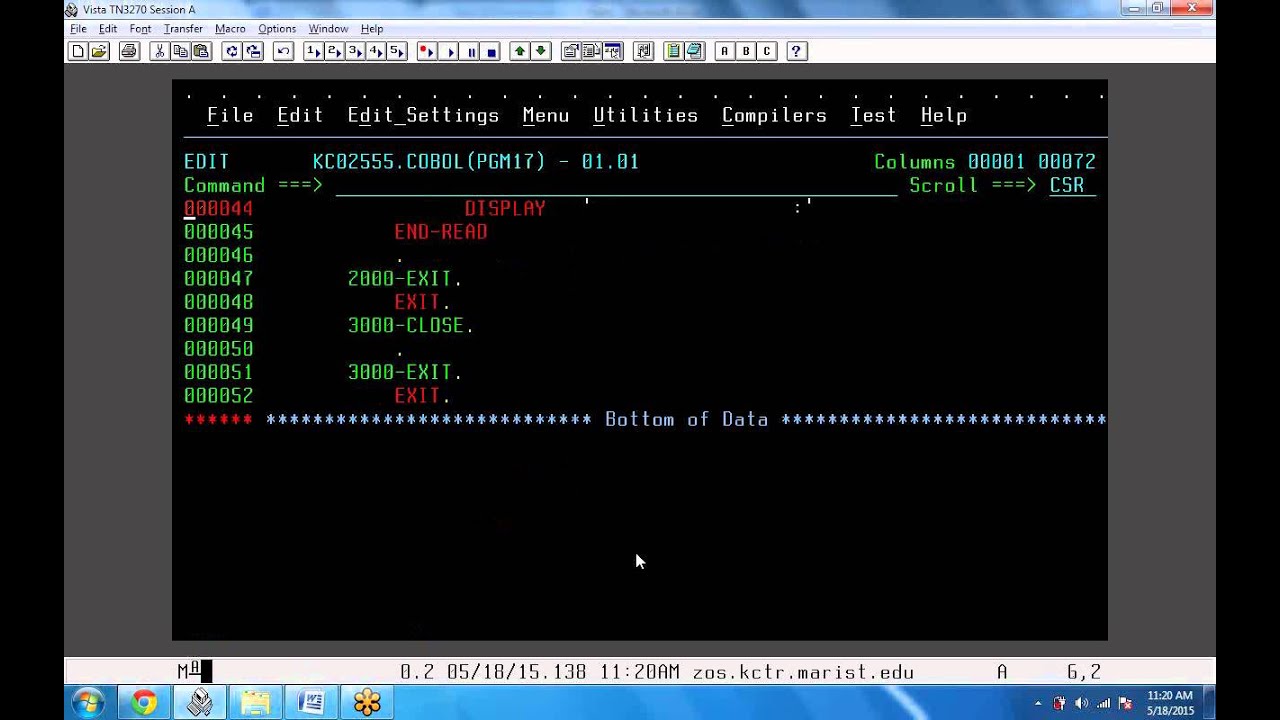Click the macro Stop square icon
Viewport: 1280px width, 720px height.
tap(491, 51)
